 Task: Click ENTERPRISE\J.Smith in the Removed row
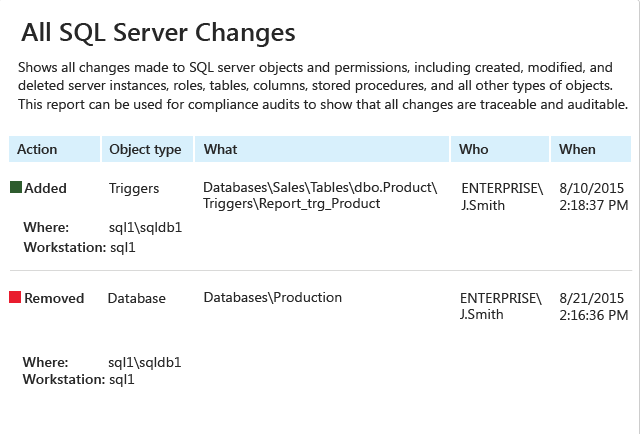pos(501,306)
